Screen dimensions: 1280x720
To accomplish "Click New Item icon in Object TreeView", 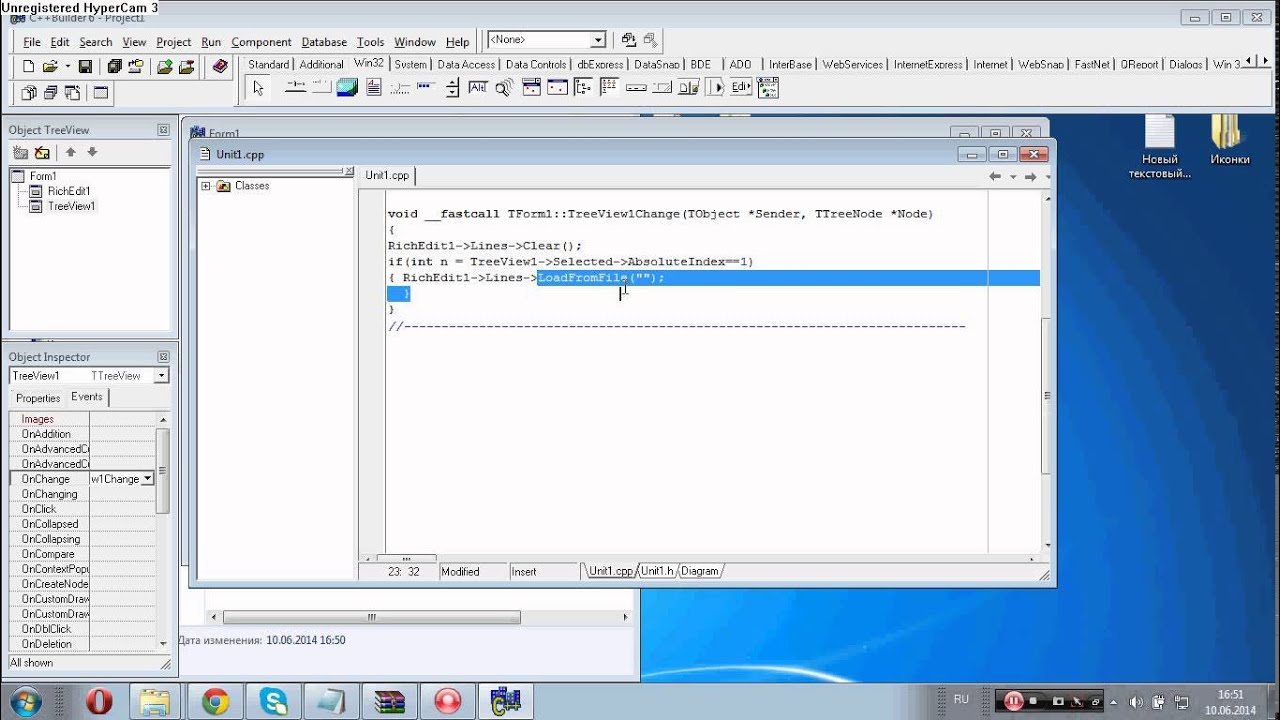I will pos(20,152).
